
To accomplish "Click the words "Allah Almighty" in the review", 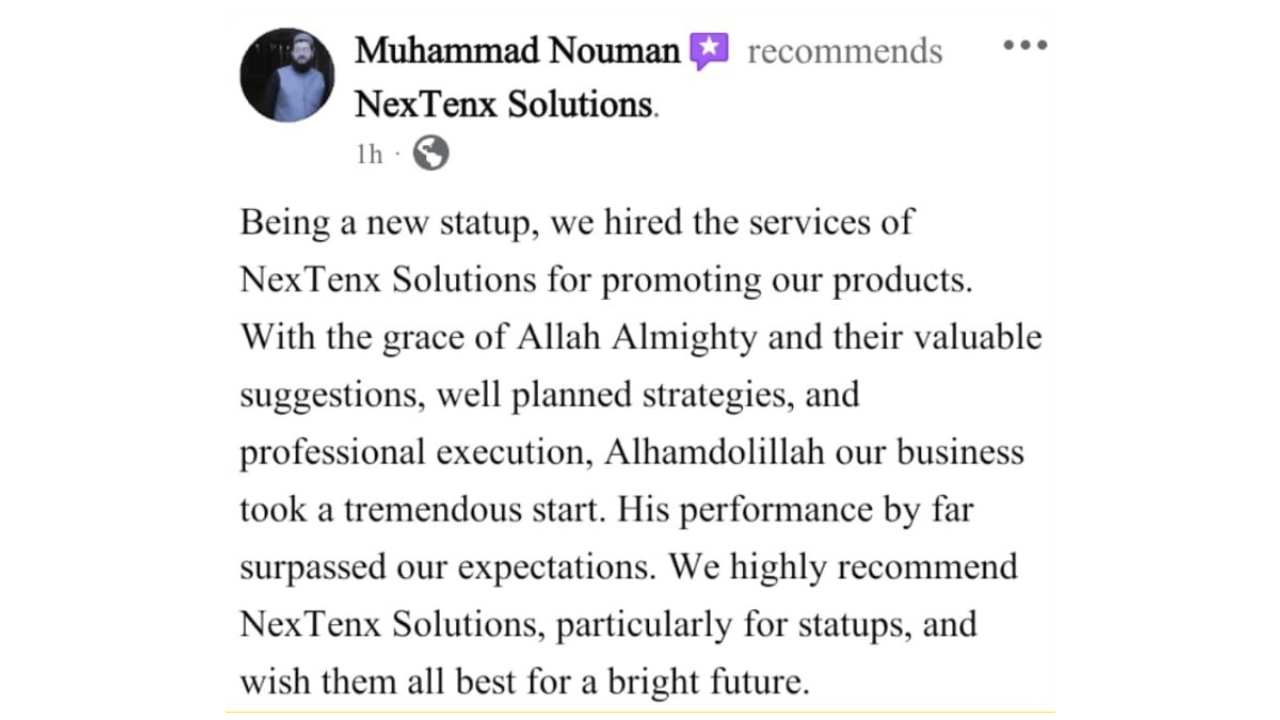I will tap(637, 338).
